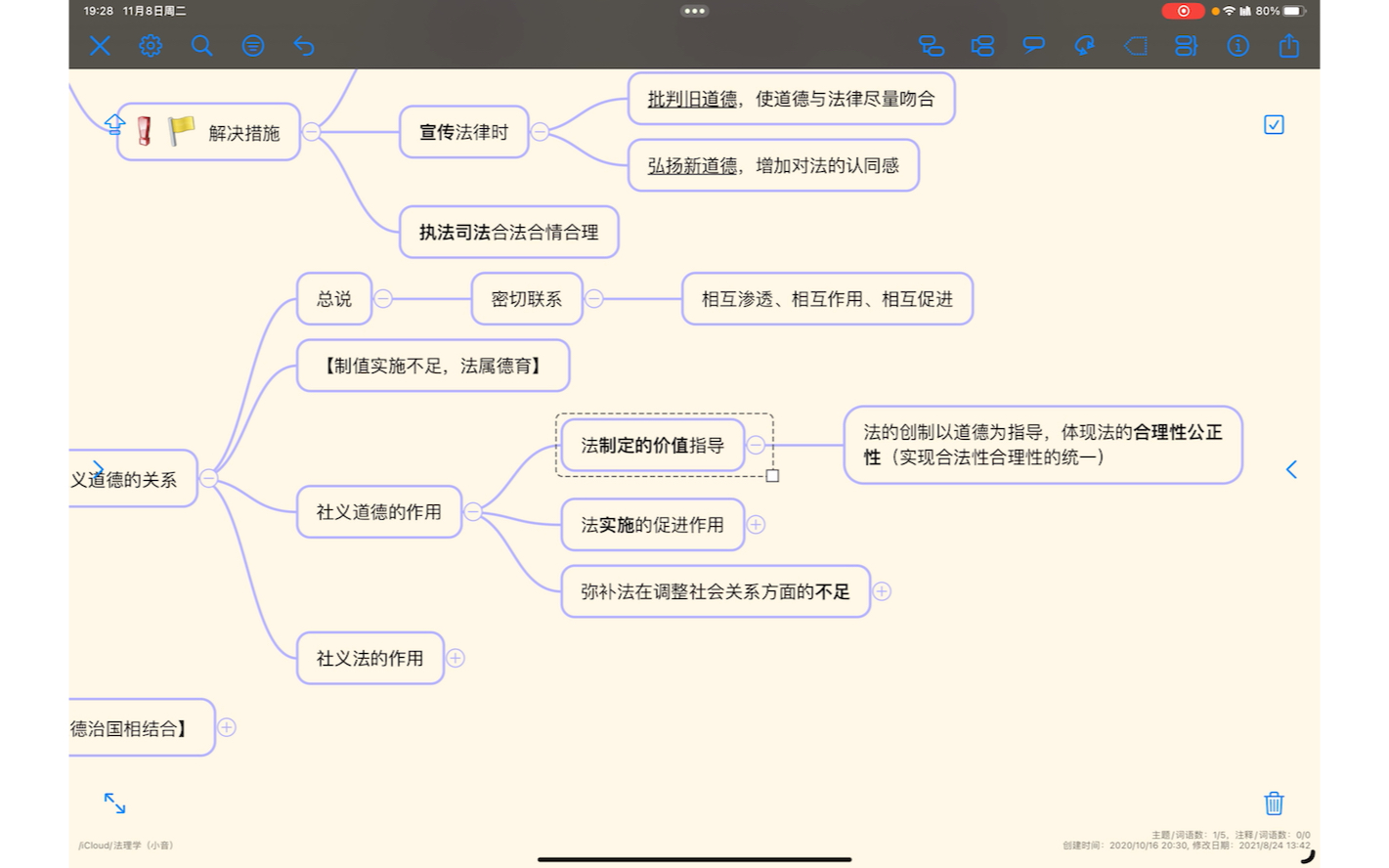
Task: Expand the 弥补法在调整社会关系方面的不足 node
Action: [882, 591]
